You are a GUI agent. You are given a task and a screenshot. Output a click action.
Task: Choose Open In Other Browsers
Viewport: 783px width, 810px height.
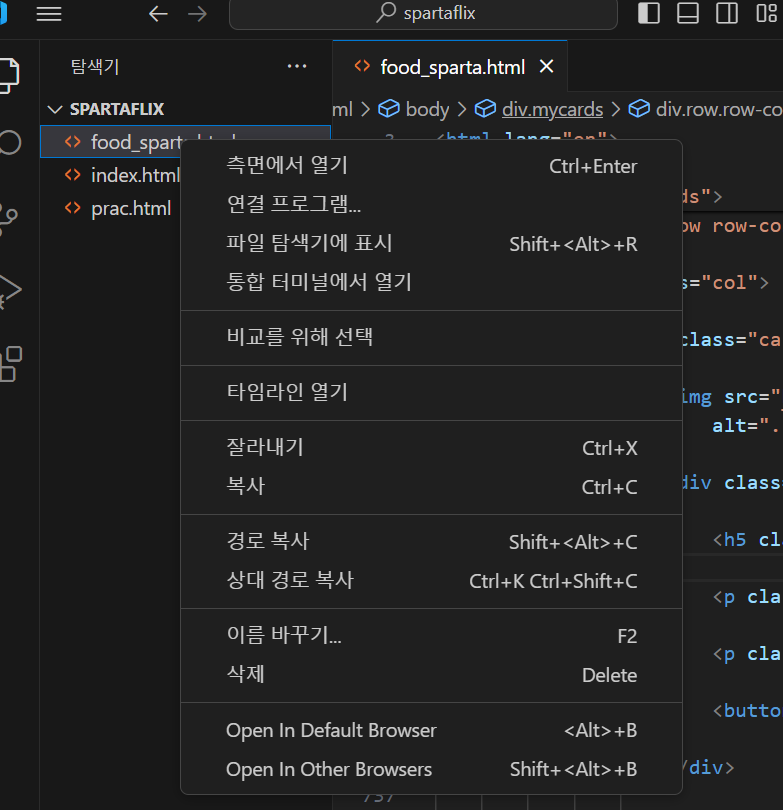(x=431, y=769)
